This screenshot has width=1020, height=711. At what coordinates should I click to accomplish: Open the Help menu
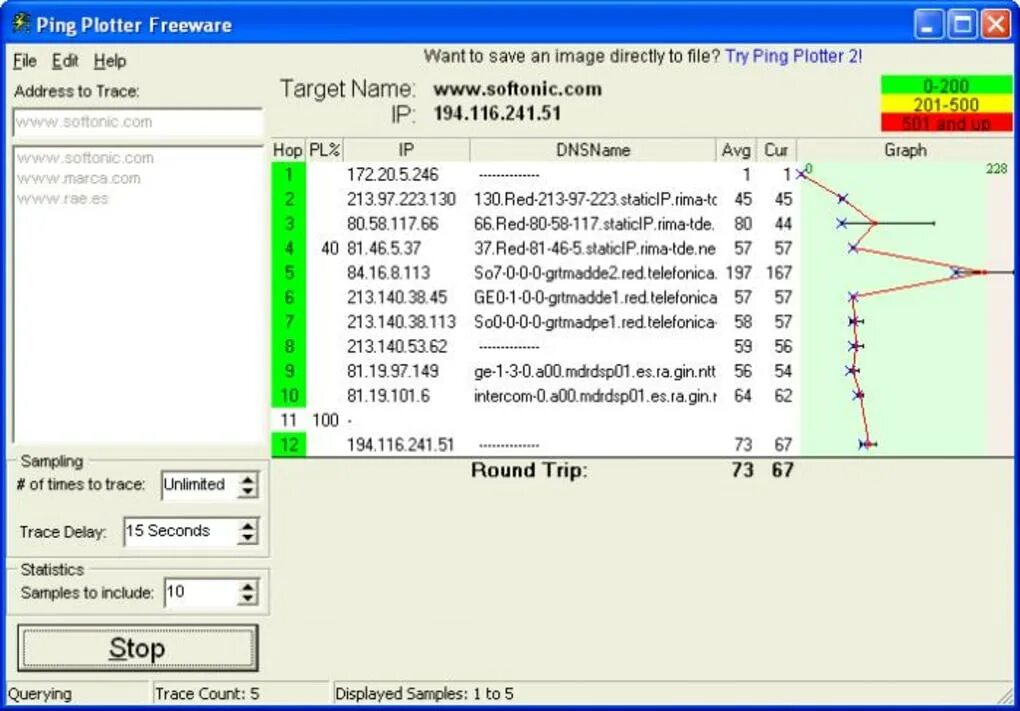coord(110,61)
